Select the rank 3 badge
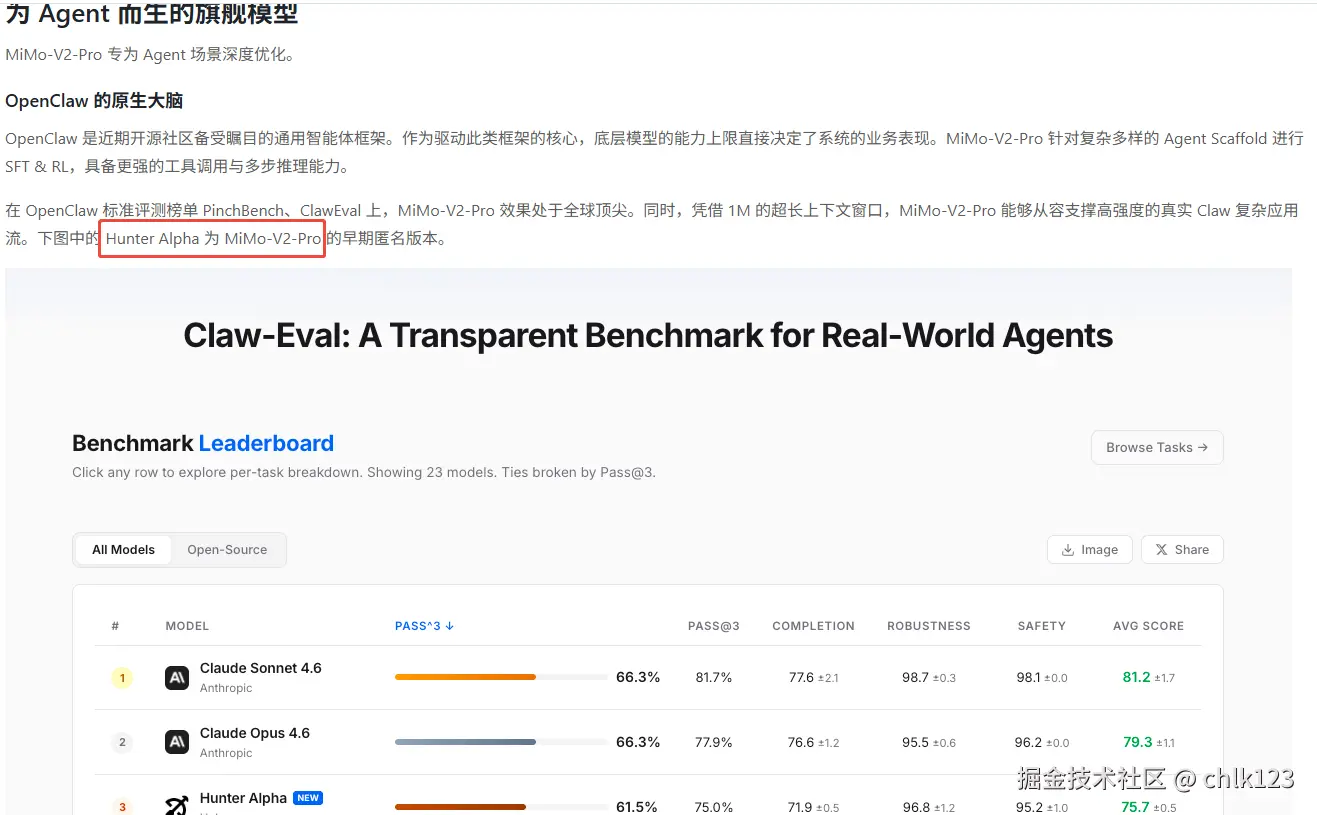The height and width of the screenshot is (815, 1317). tap(122, 806)
